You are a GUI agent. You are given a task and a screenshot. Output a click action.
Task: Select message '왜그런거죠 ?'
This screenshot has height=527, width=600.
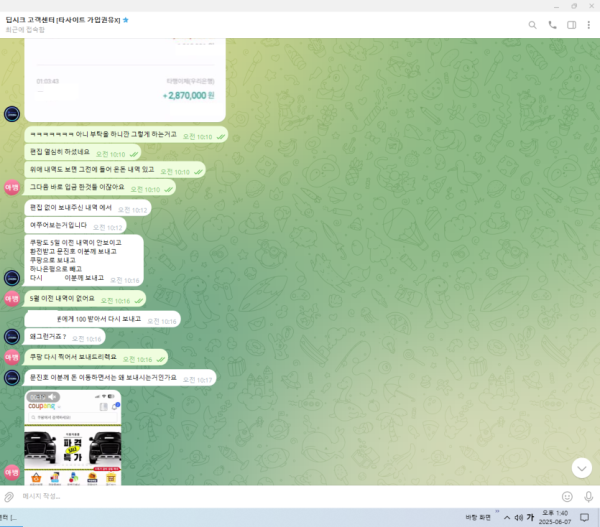[65, 337]
